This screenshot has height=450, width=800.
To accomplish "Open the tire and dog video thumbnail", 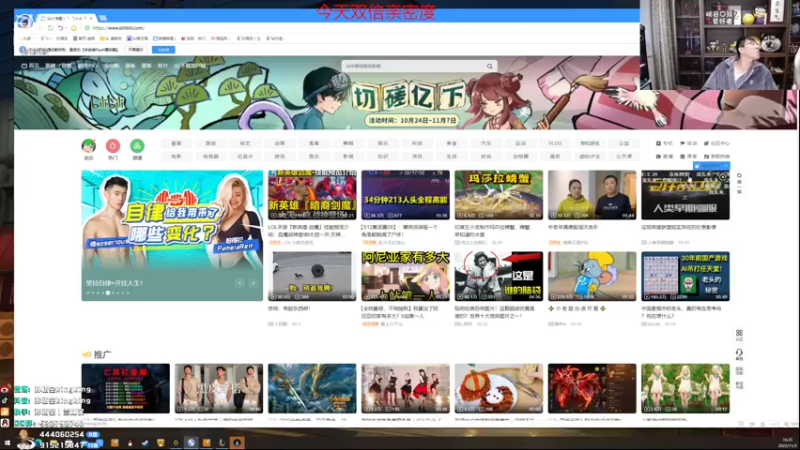I will click(312, 276).
